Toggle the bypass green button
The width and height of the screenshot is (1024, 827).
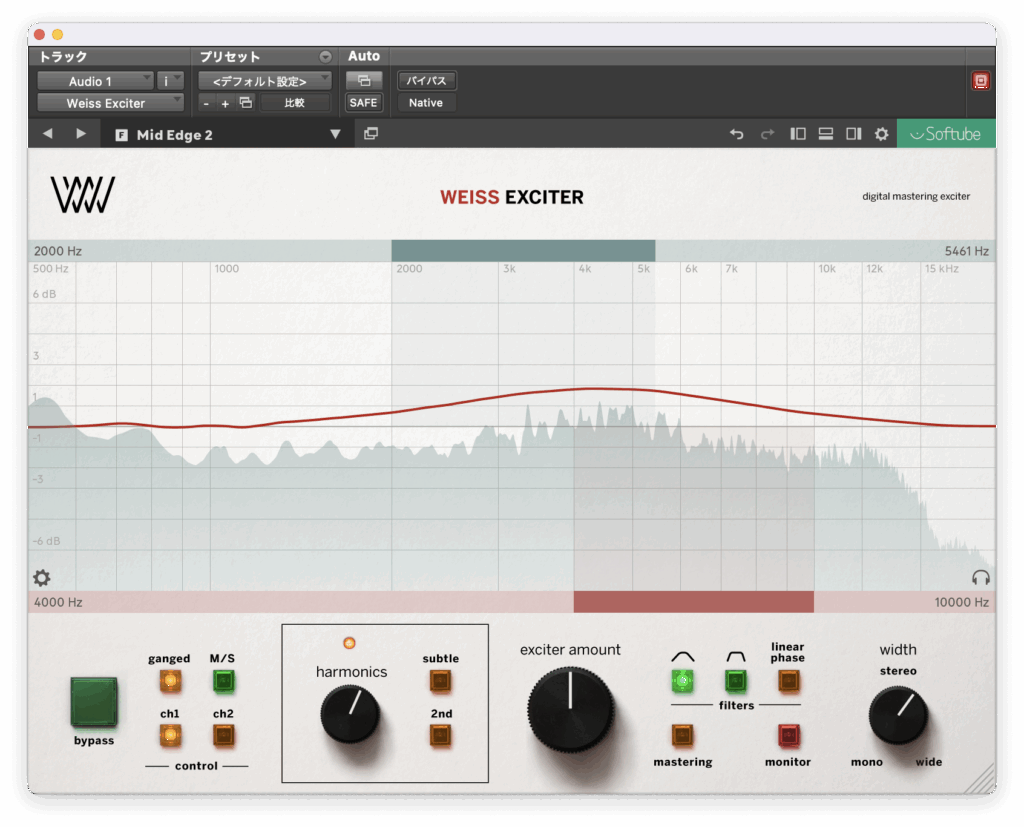(94, 702)
